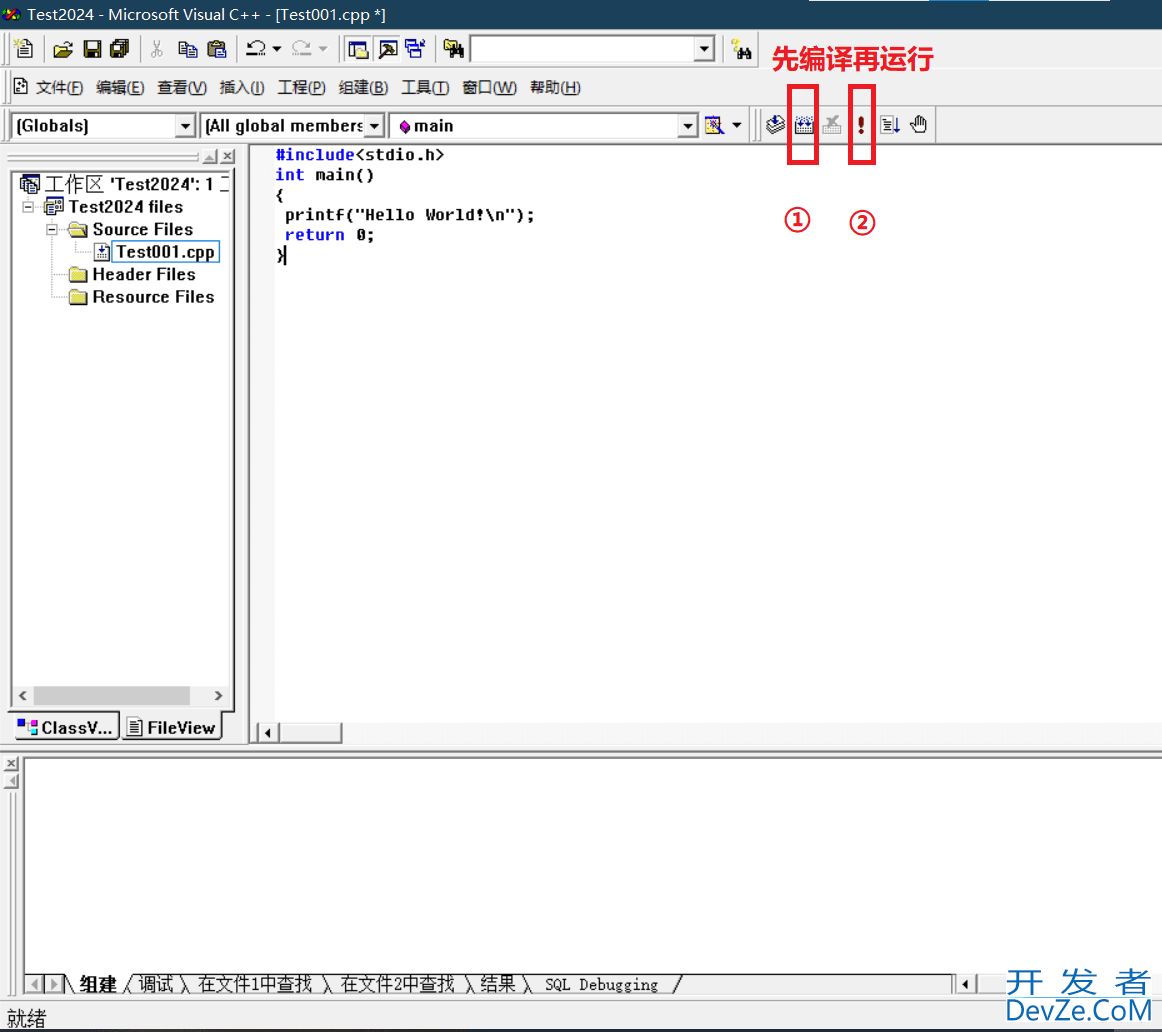This screenshot has height=1032, width=1162.
Task: Click the workspace tree horizontal scrollbar track
Action: [121, 696]
